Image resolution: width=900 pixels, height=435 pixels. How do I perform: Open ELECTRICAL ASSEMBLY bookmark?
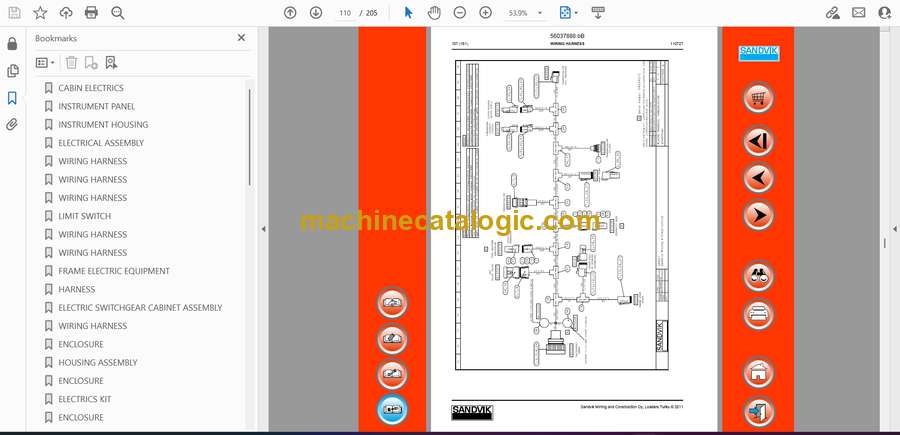[101, 143]
